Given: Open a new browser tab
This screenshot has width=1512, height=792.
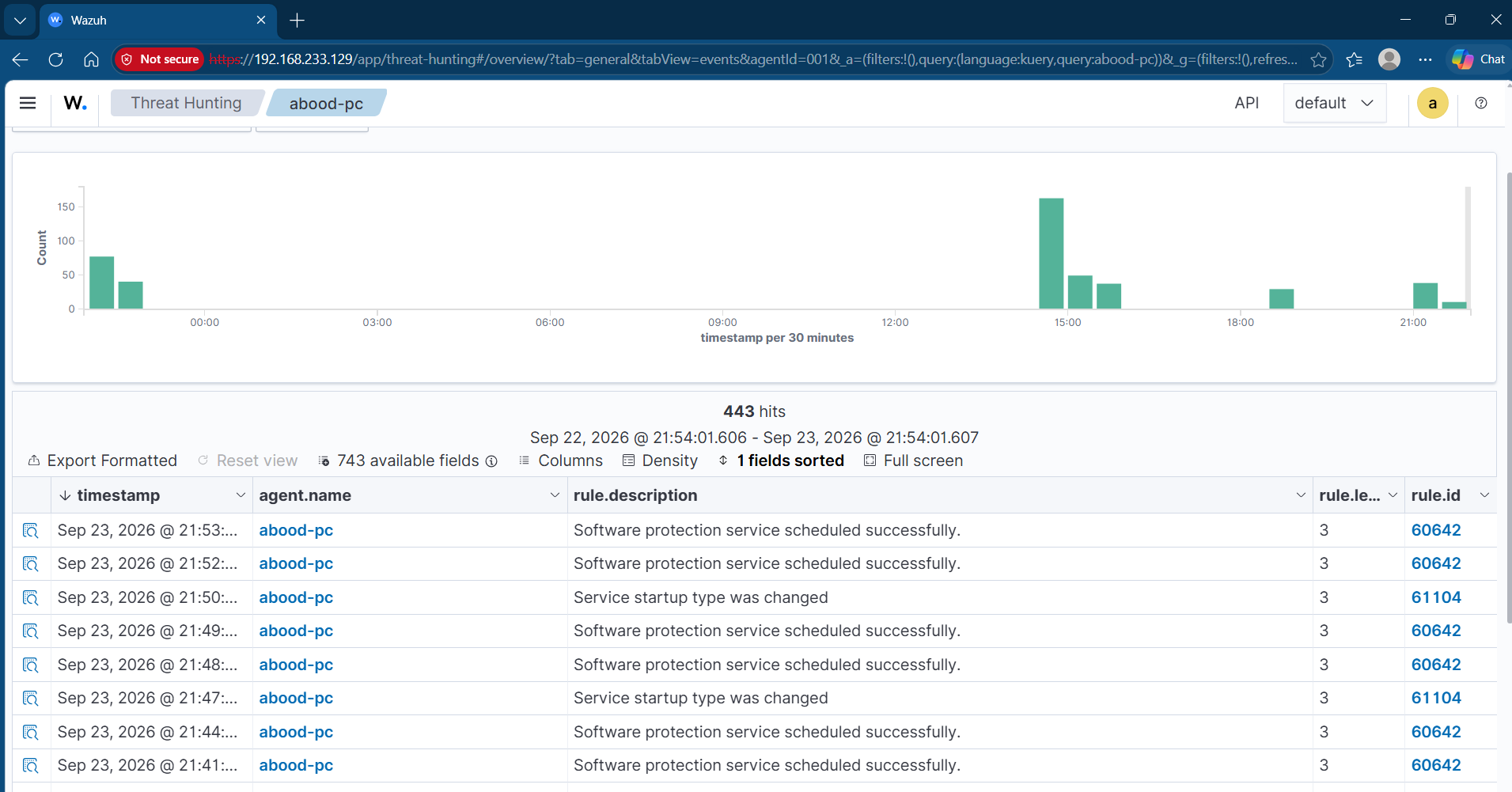Looking at the screenshot, I should (297, 20).
